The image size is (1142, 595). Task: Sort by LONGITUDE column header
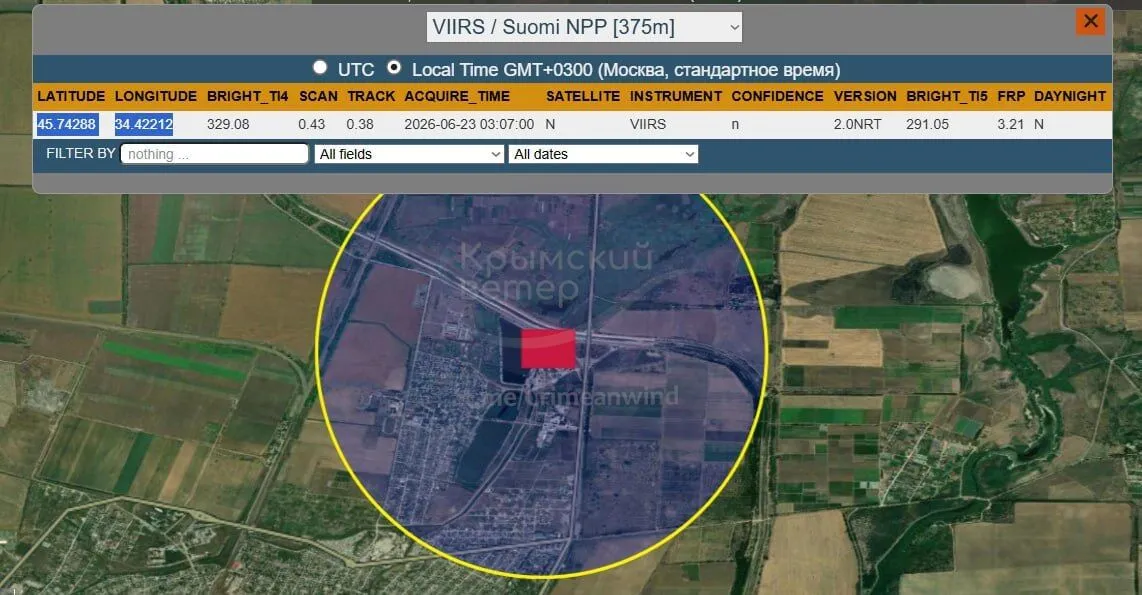pos(156,96)
